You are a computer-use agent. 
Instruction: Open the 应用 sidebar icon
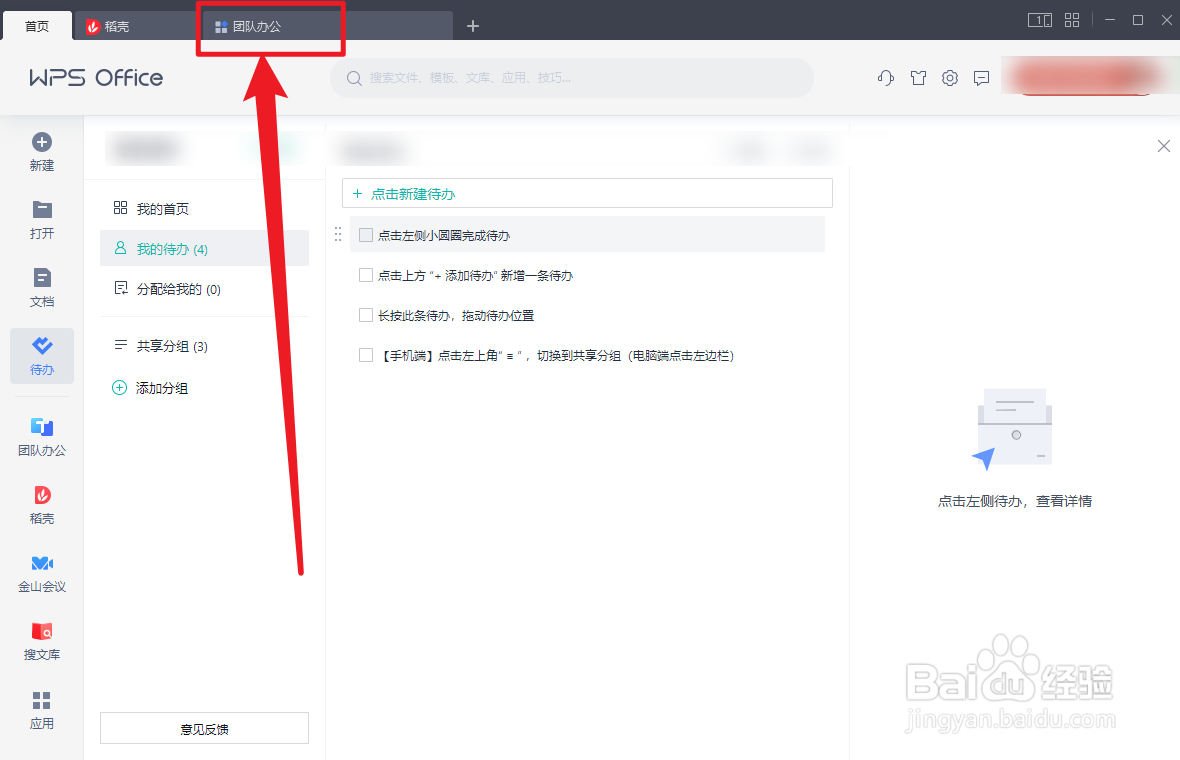click(x=41, y=710)
